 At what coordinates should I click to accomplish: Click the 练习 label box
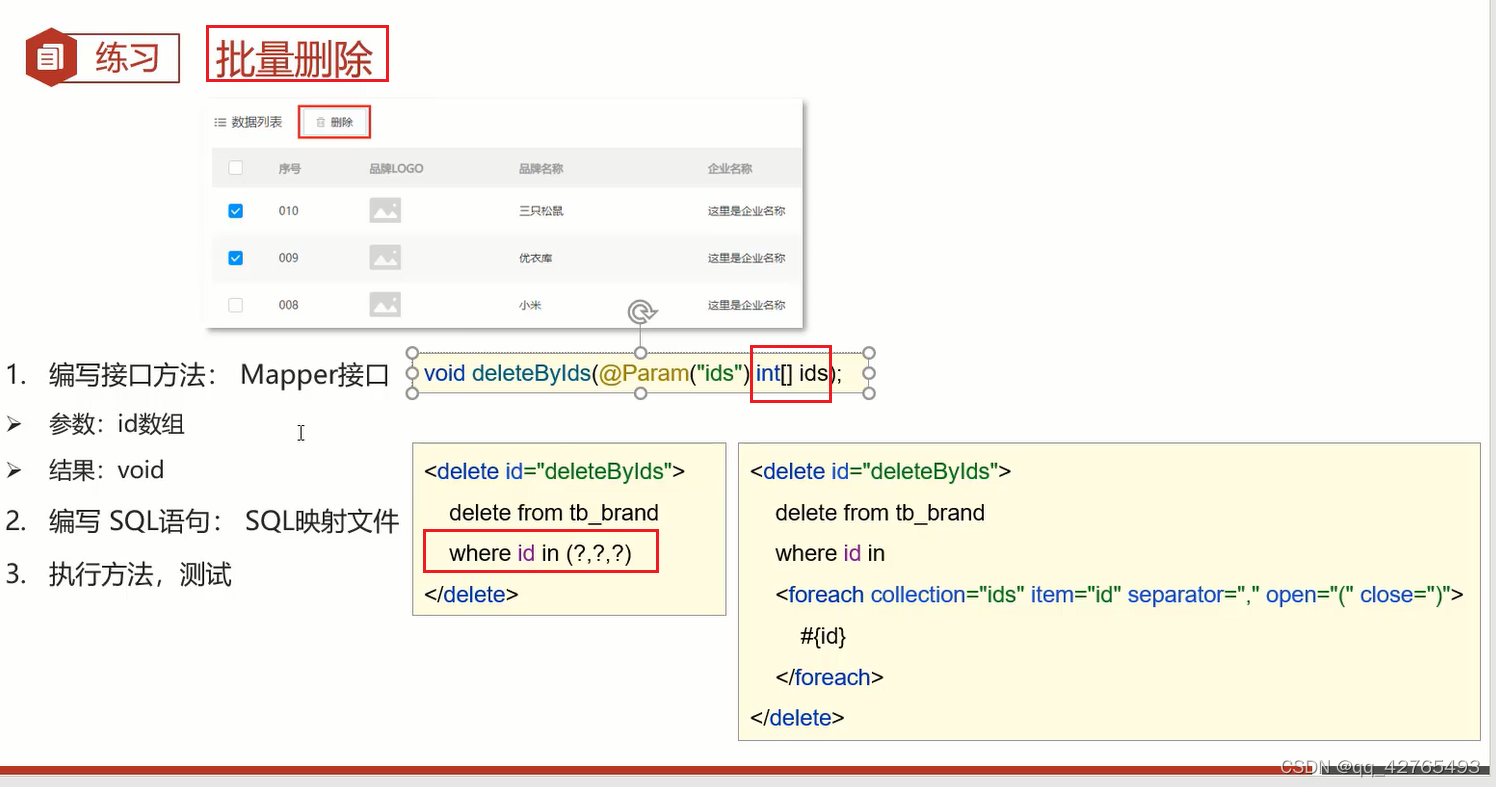click(x=128, y=58)
